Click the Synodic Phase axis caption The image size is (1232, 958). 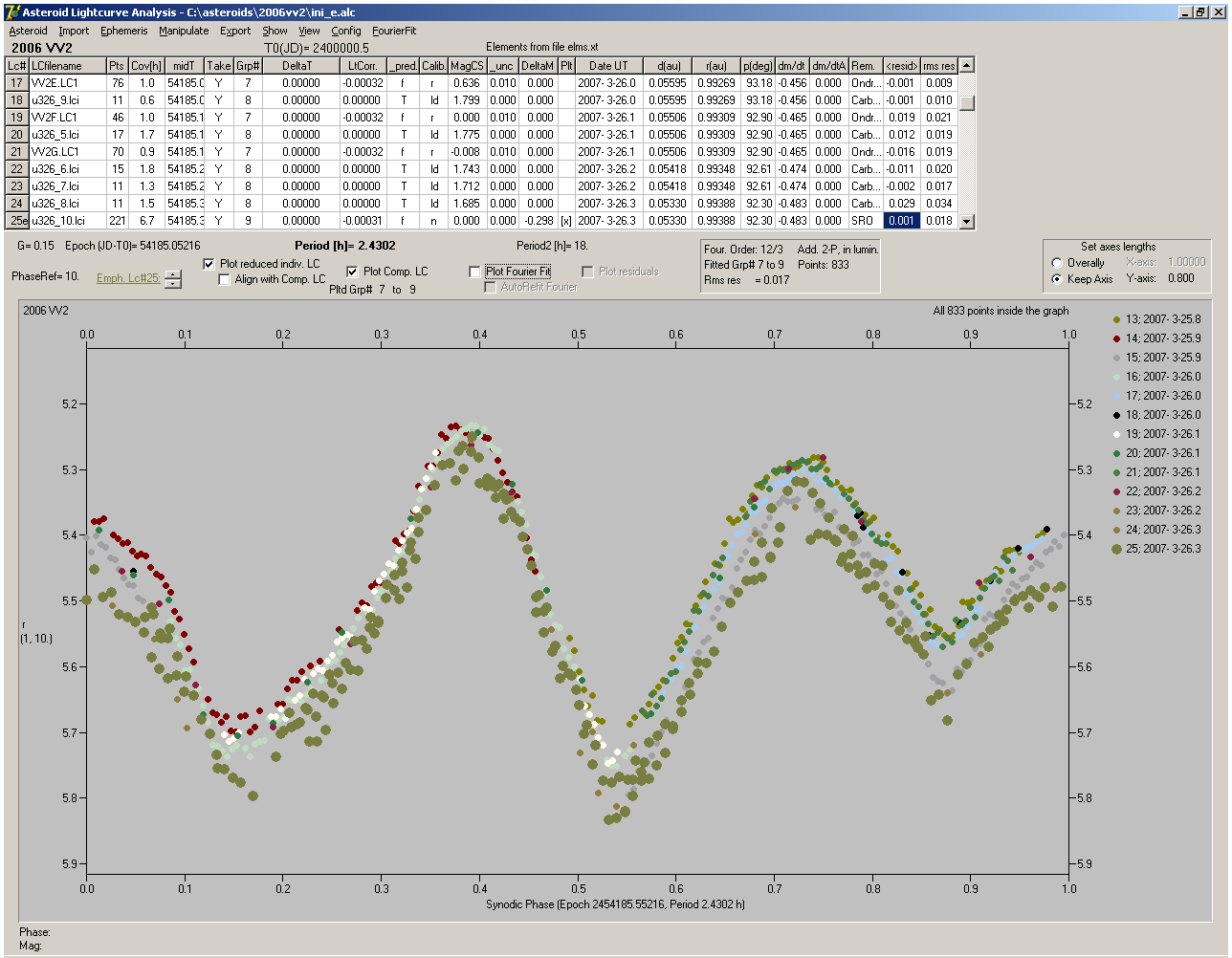[614, 904]
